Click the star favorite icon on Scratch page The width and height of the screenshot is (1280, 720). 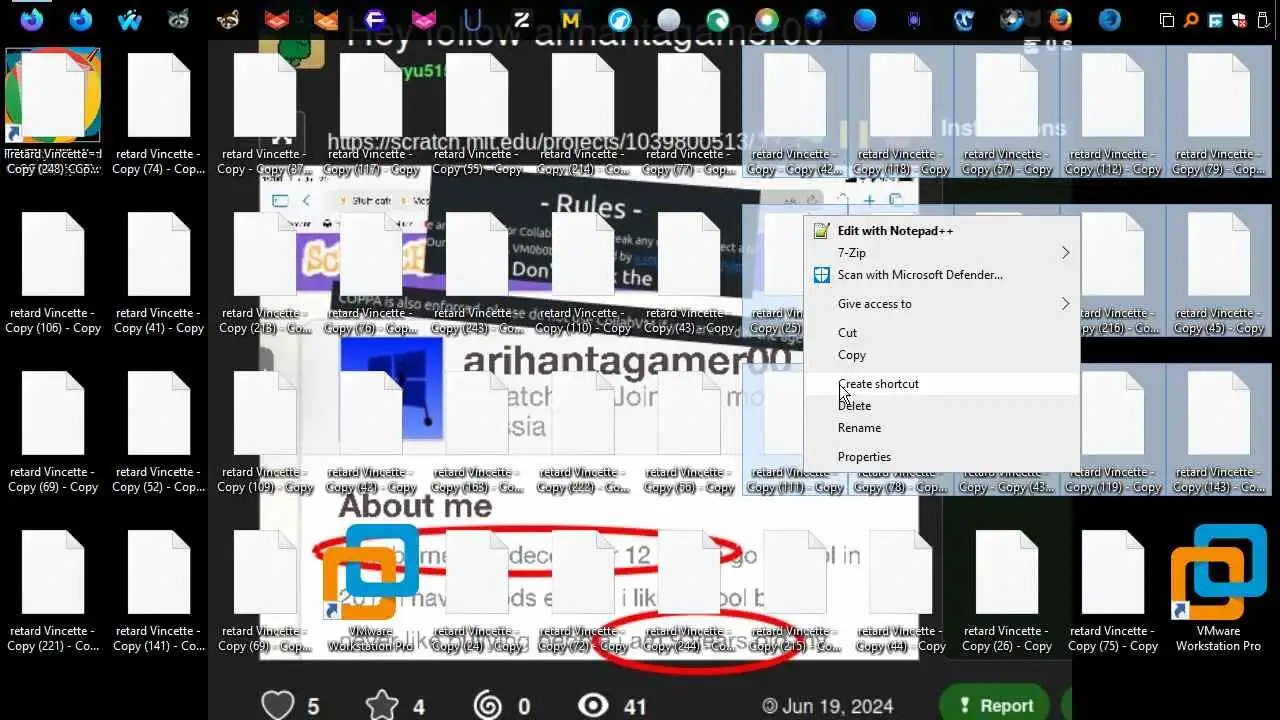pyautogui.click(x=382, y=706)
